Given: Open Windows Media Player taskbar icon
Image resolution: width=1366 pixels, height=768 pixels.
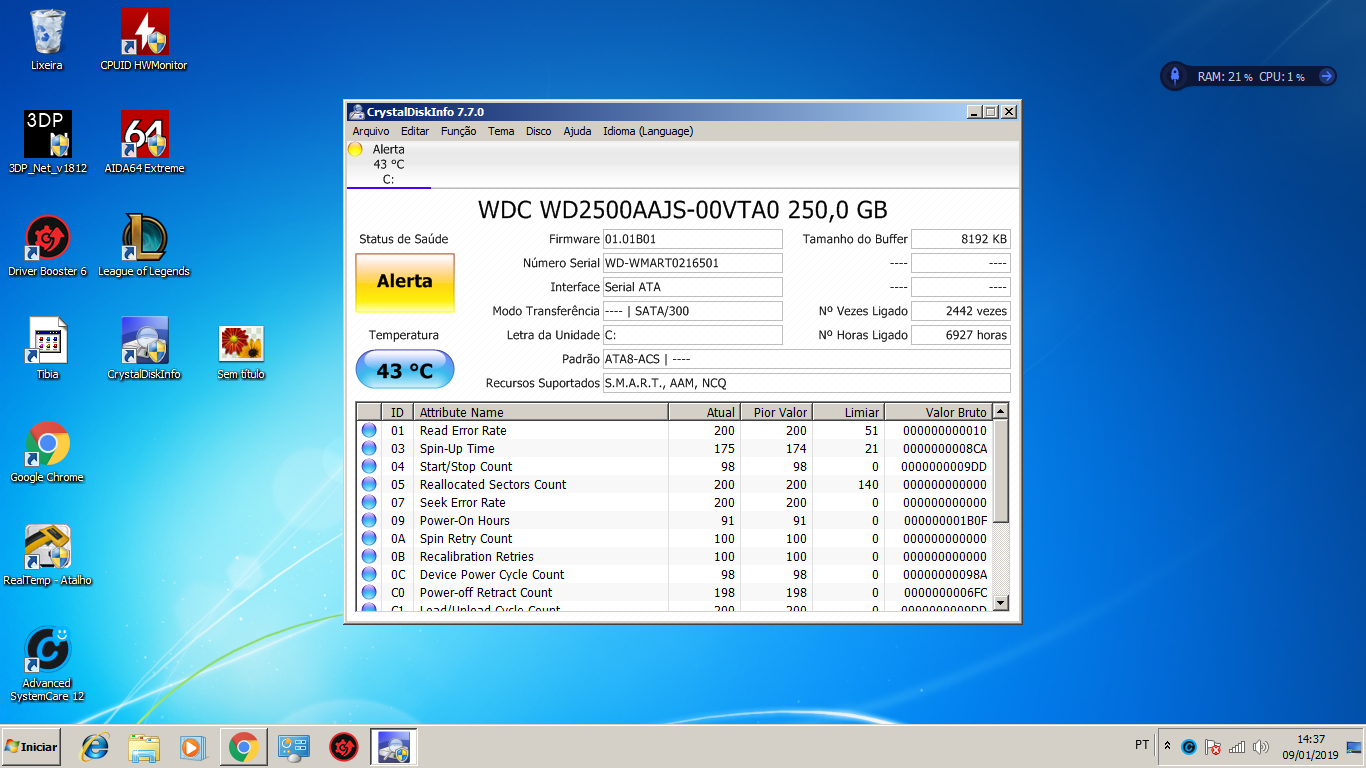Looking at the screenshot, I should click(x=192, y=746).
